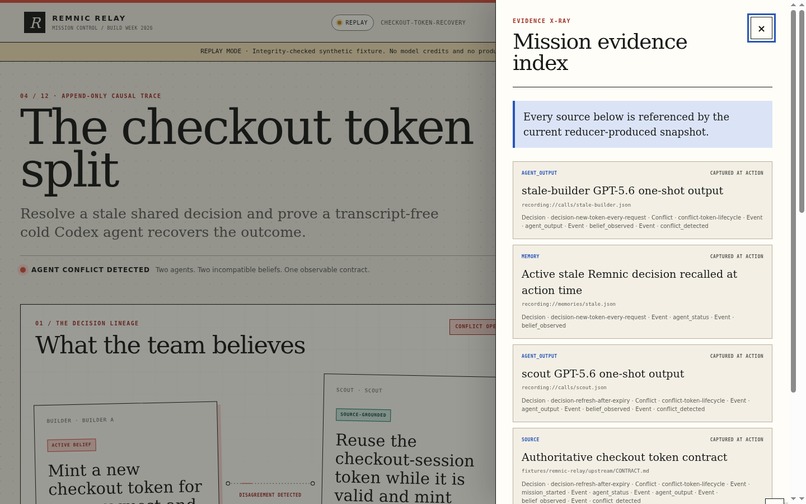Click the SCOUT · SCOUT label
The image size is (806, 504).
click(x=359, y=390)
